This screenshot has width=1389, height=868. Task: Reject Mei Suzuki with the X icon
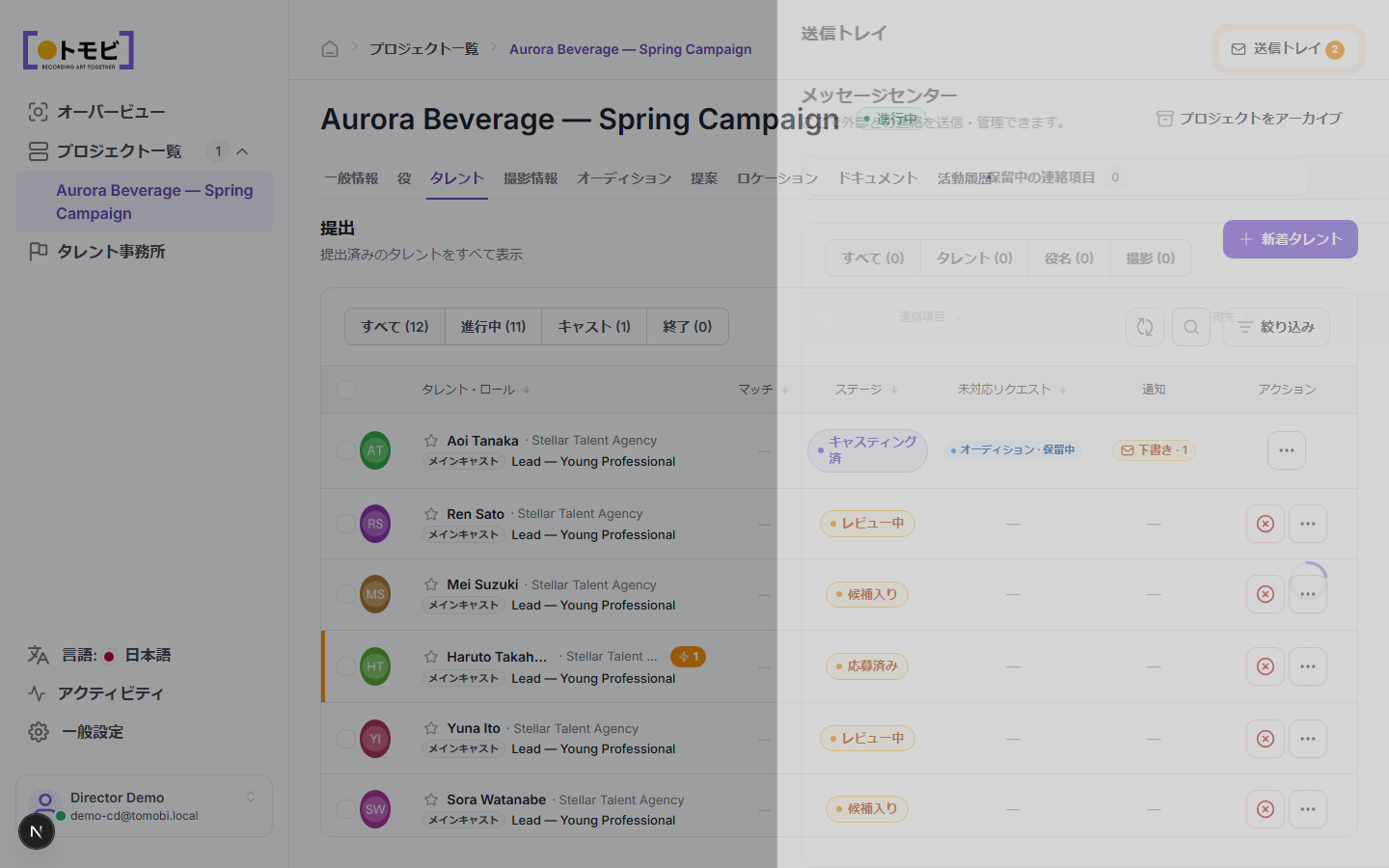tap(1266, 594)
